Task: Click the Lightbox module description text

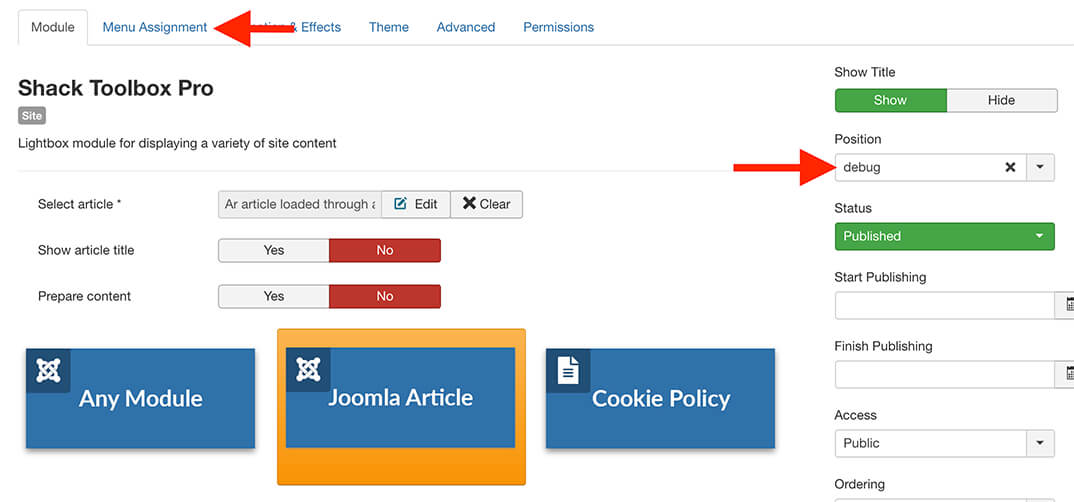Action: [177, 144]
